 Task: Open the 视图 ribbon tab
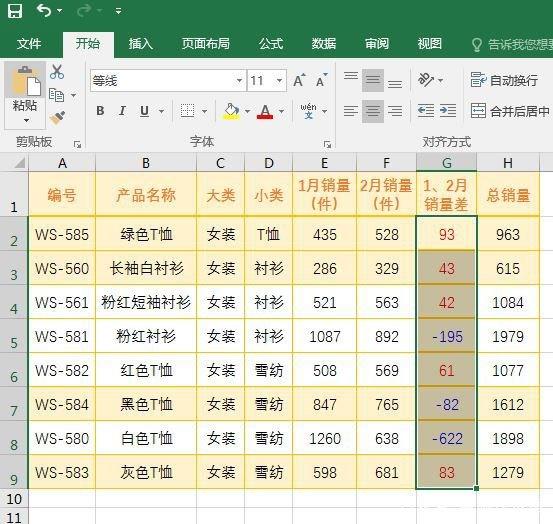[x=430, y=44]
